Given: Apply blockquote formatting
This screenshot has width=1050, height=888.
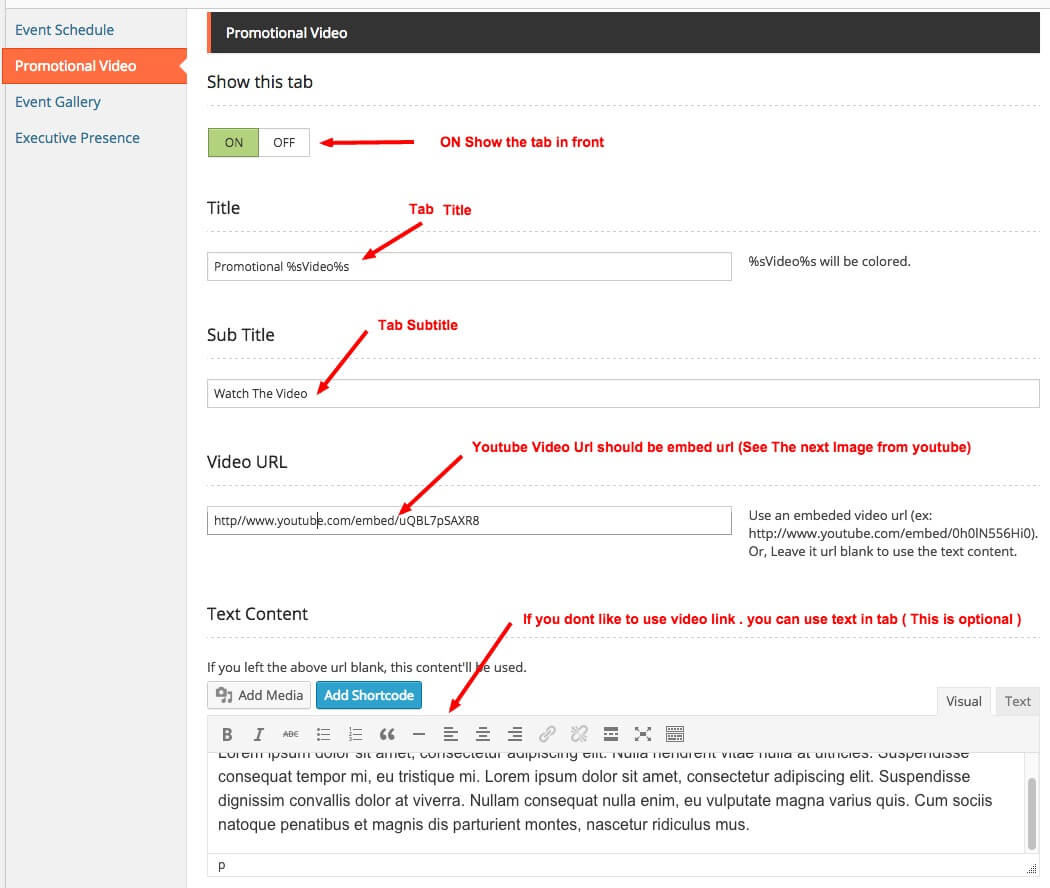Looking at the screenshot, I should pos(387,734).
